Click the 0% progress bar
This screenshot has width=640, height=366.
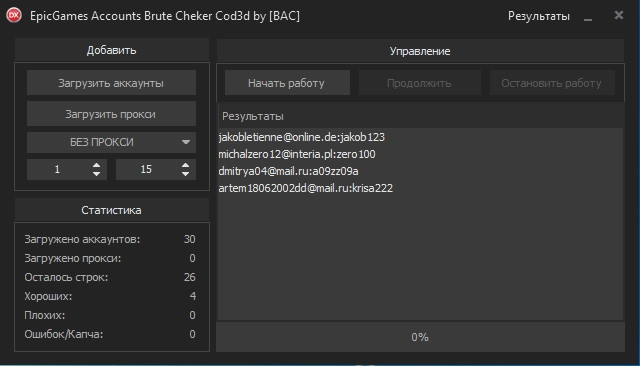(420, 337)
